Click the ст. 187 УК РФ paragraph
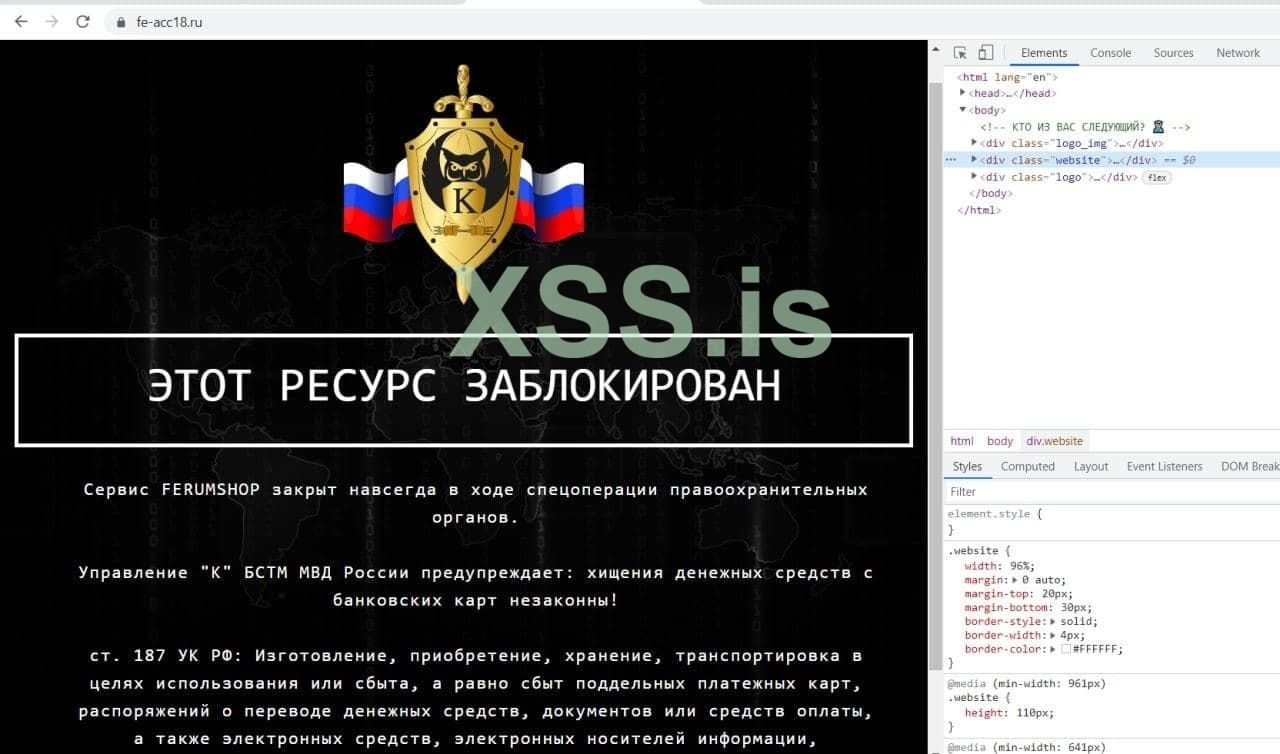Viewport: 1280px width, 754px height. 476,698
